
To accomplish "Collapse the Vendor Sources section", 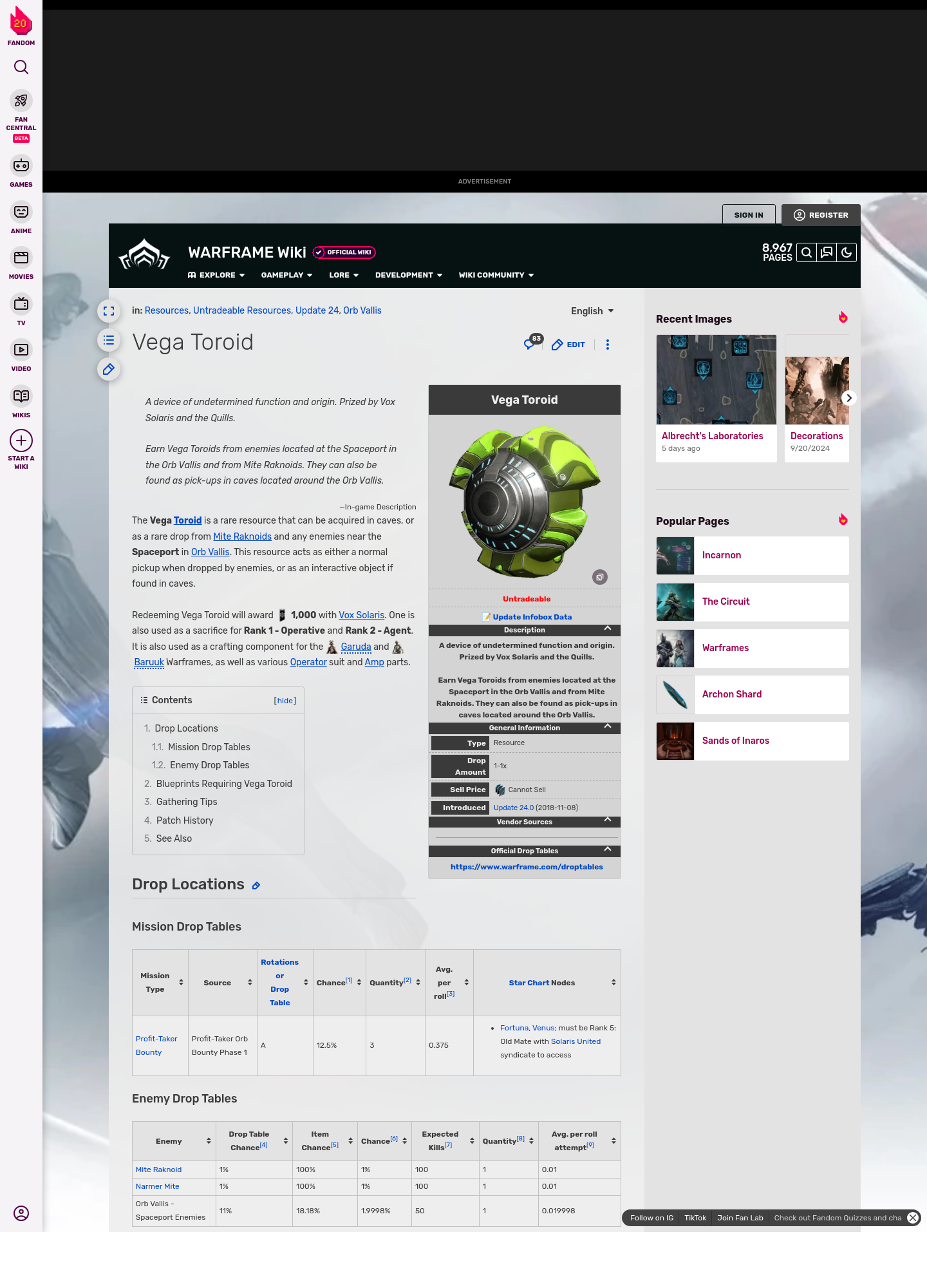I will [607, 820].
